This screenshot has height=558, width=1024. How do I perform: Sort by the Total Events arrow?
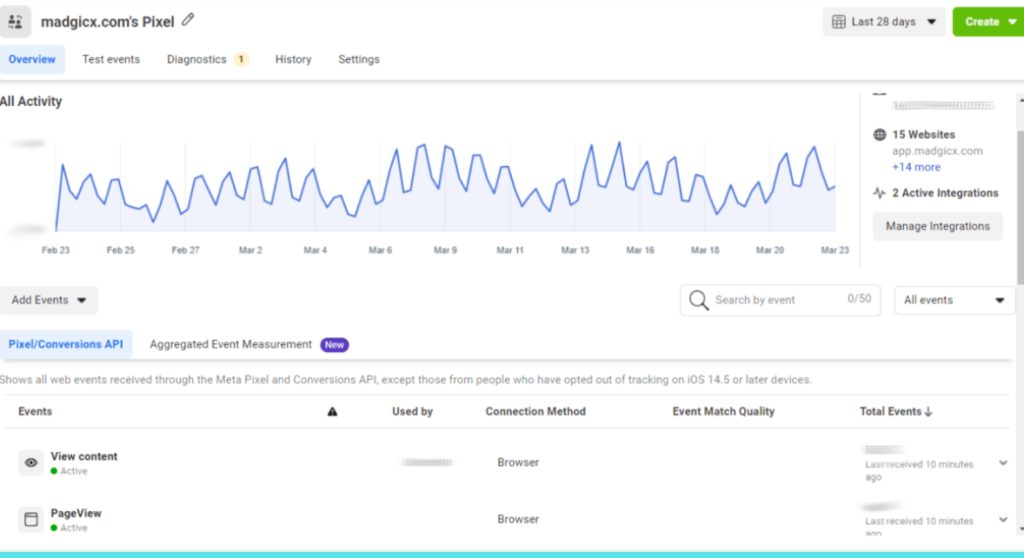pos(929,412)
